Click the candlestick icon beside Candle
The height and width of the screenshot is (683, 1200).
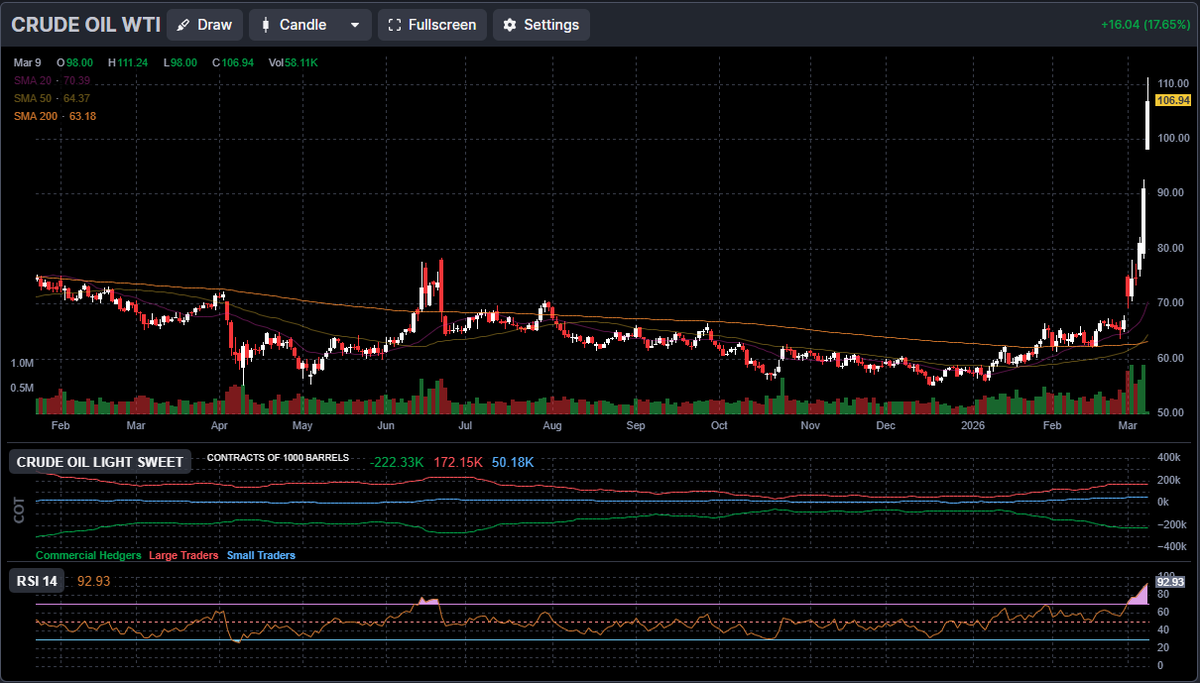pos(266,25)
